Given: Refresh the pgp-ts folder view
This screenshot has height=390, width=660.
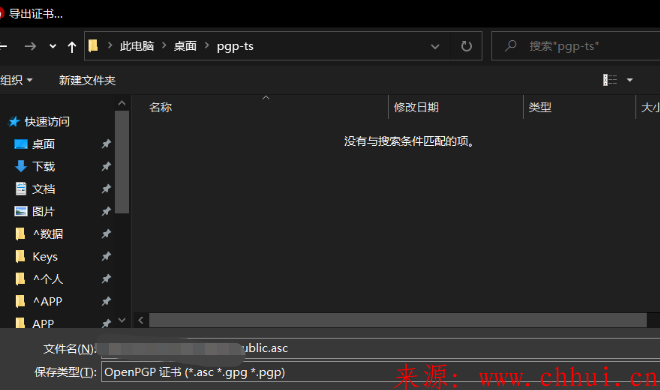Looking at the screenshot, I should click(466, 46).
